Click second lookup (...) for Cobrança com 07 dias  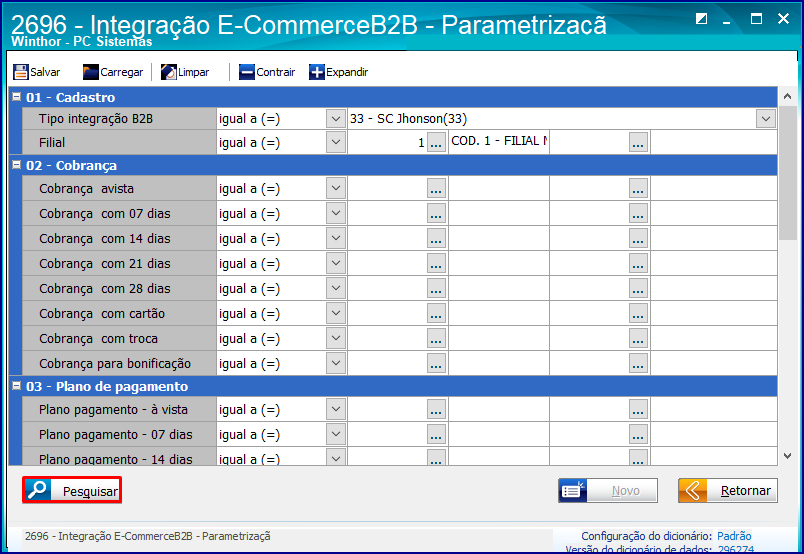[x=638, y=214]
